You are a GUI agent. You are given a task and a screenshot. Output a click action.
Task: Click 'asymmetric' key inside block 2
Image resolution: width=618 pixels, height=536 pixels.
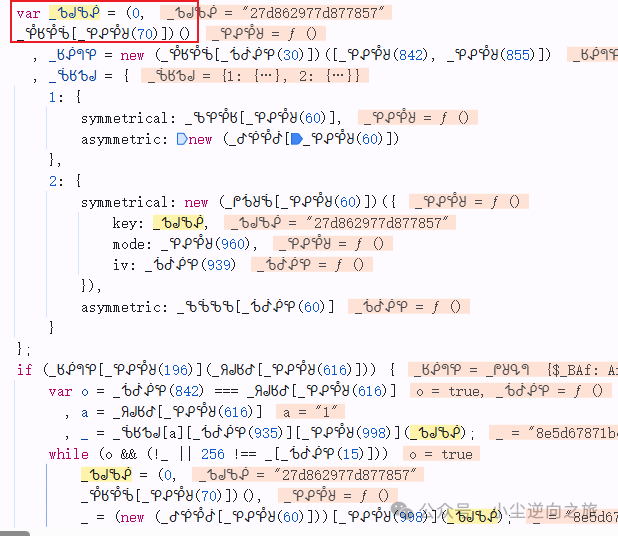click(120, 307)
